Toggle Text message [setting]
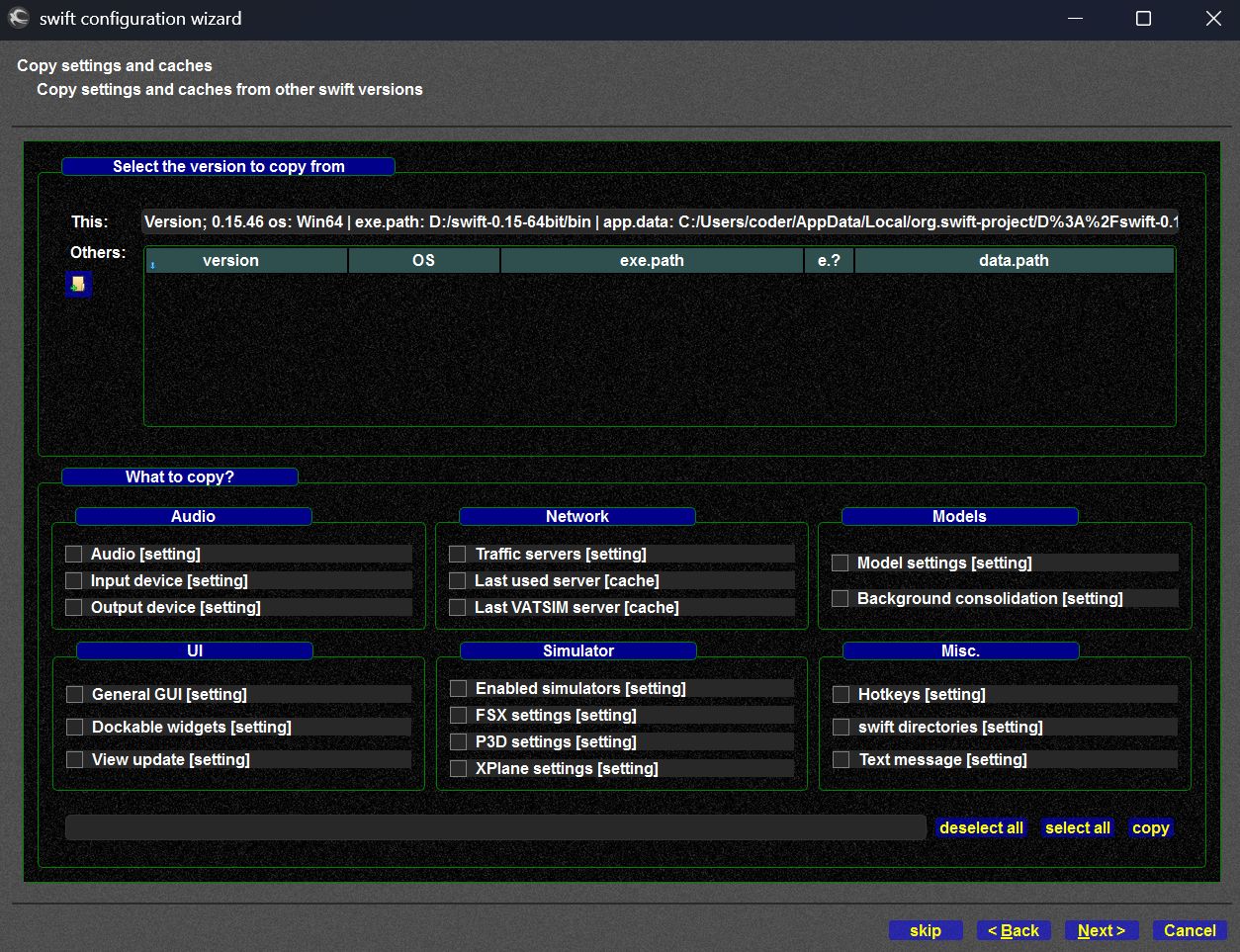 coord(841,759)
